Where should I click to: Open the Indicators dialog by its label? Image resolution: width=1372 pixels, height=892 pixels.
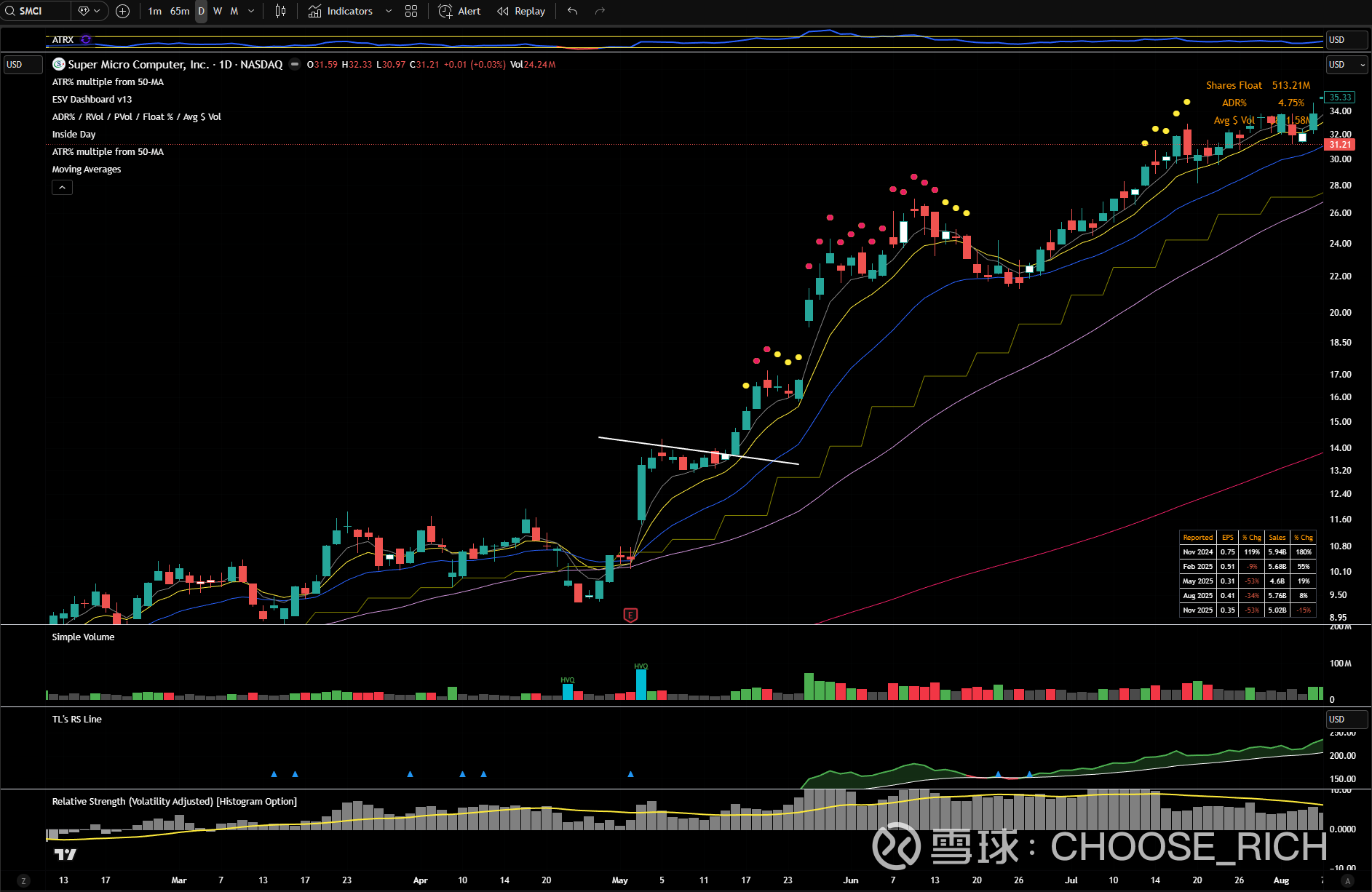click(349, 11)
